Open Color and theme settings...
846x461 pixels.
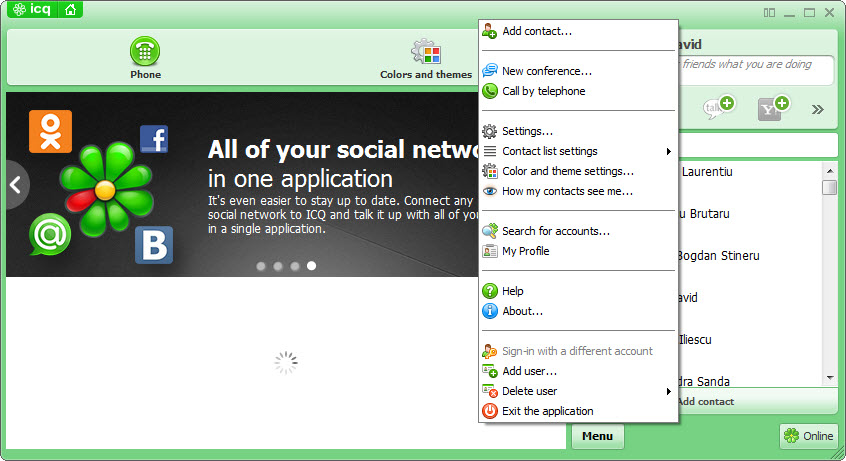coord(578,171)
